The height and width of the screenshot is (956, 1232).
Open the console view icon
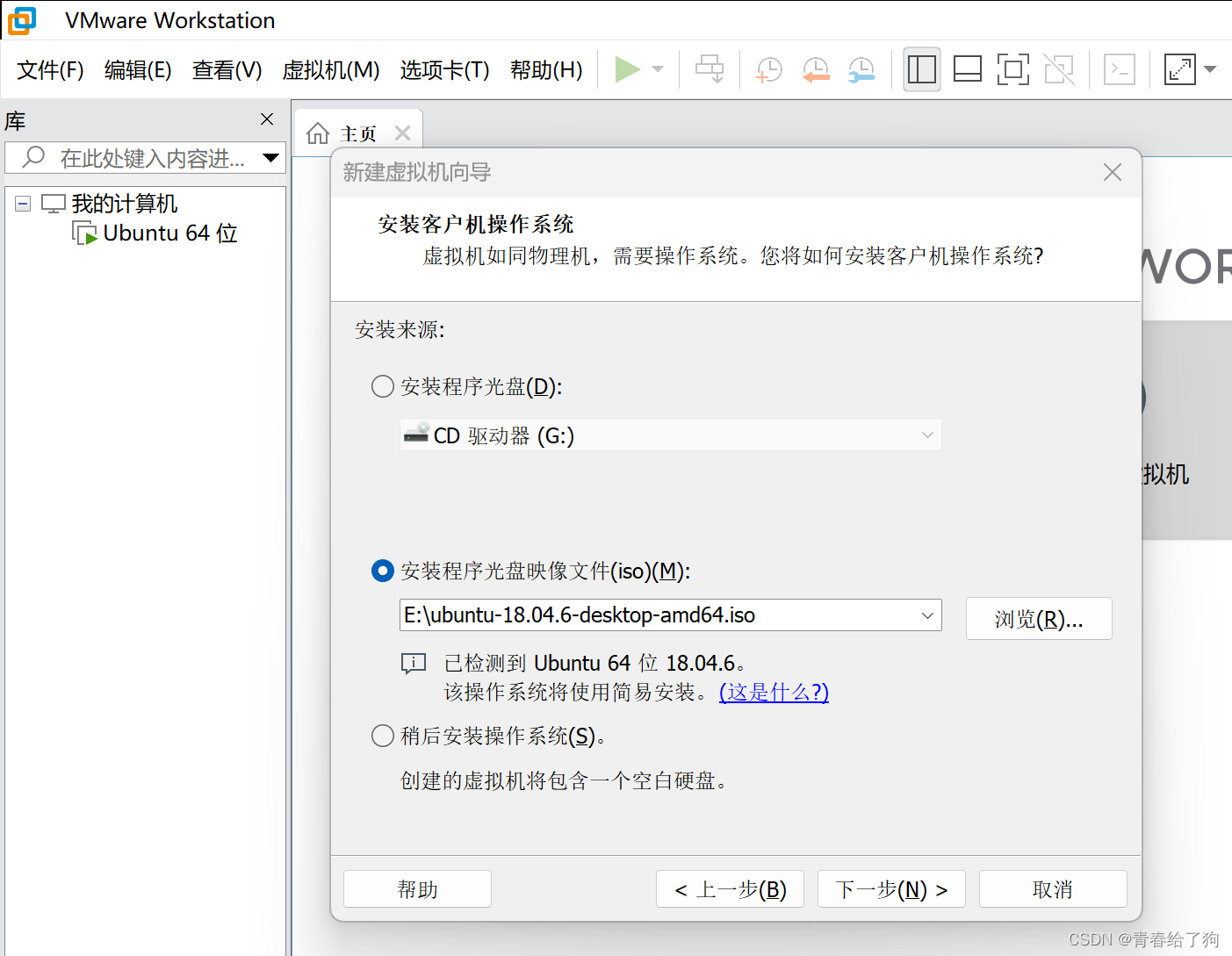[1120, 69]
